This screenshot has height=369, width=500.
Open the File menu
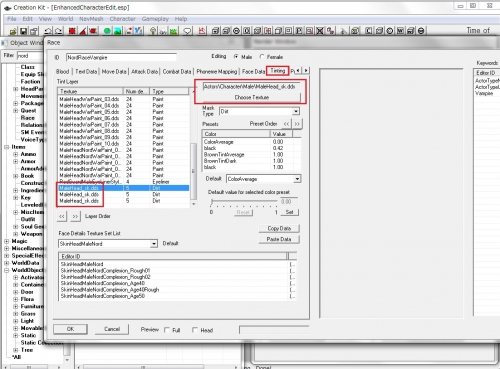pos(12,19)
